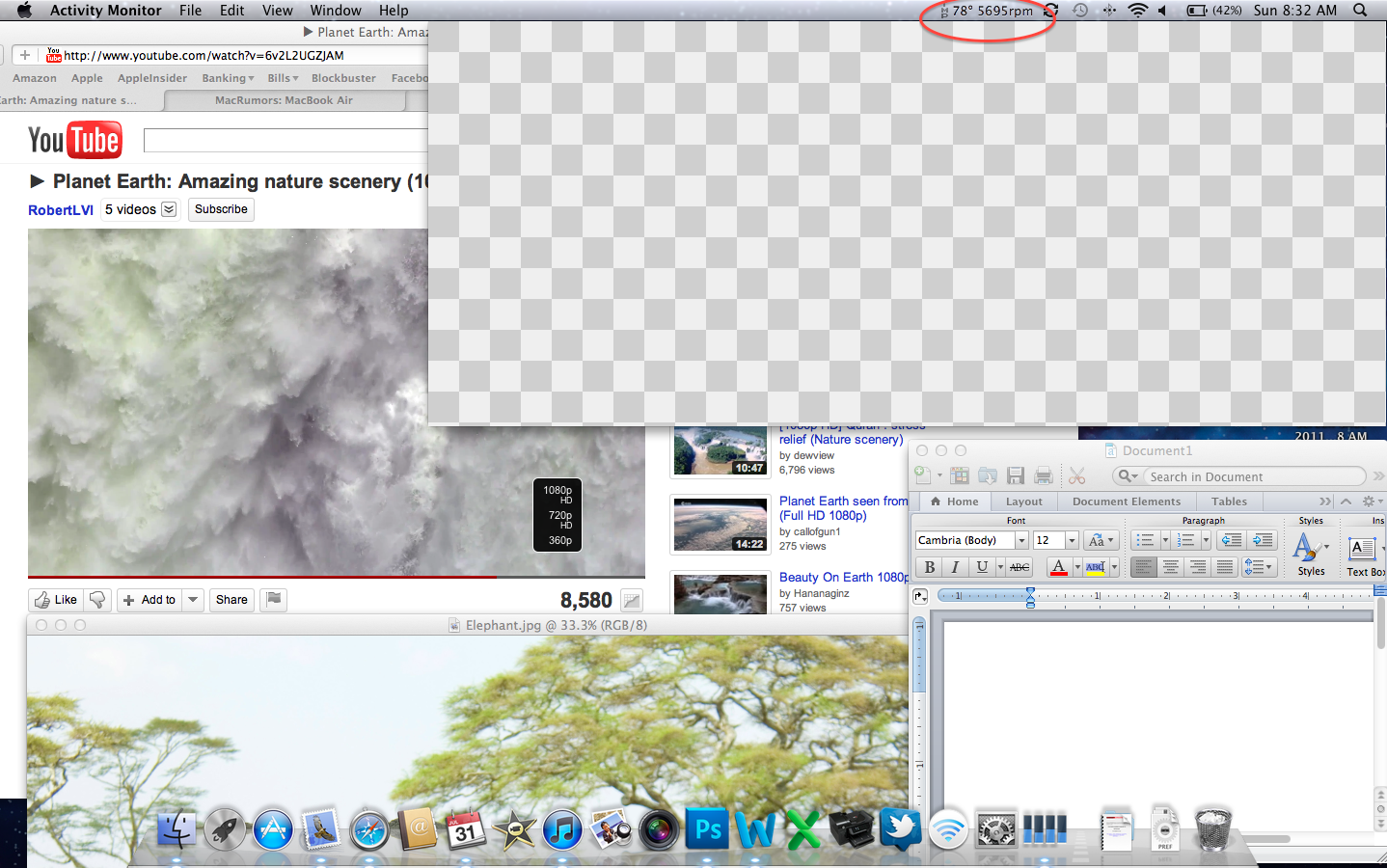Image resolution: width=1387 pixels, height=868 pixels.
Task: Click the Subscribe button on YouTube
Action: click(221, 209)
